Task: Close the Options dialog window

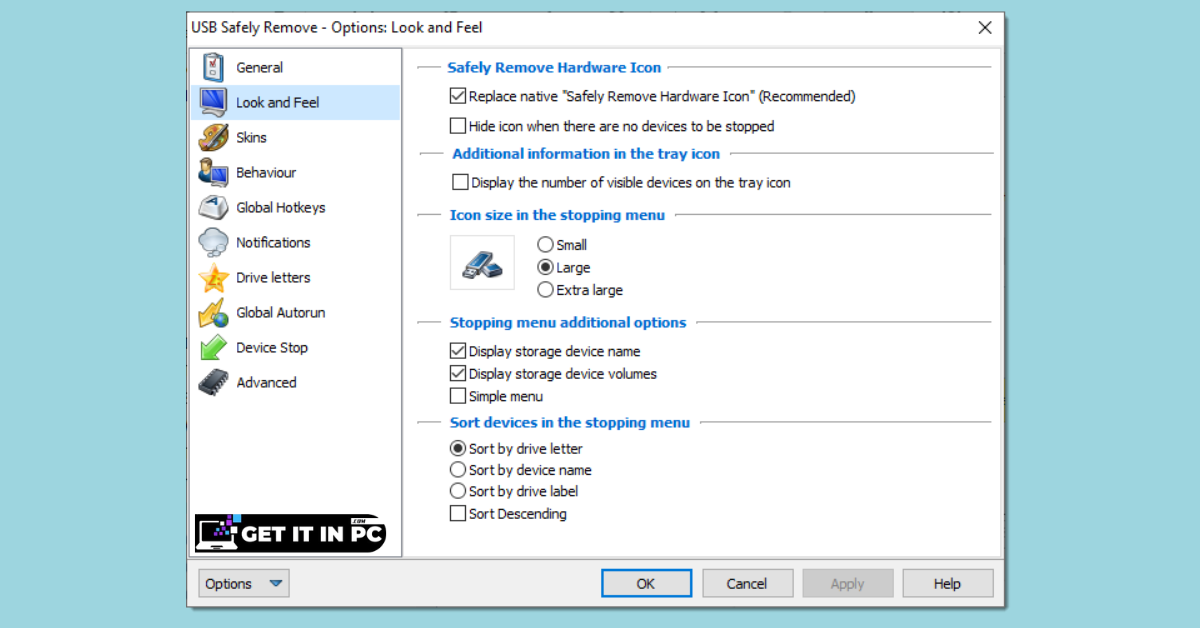Action: point(985,28)
